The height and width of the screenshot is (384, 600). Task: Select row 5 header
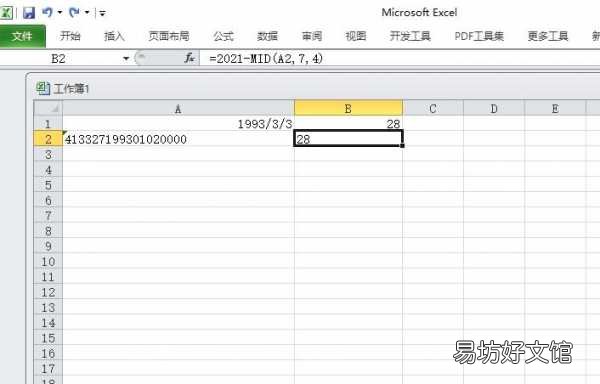pos(48,185)
